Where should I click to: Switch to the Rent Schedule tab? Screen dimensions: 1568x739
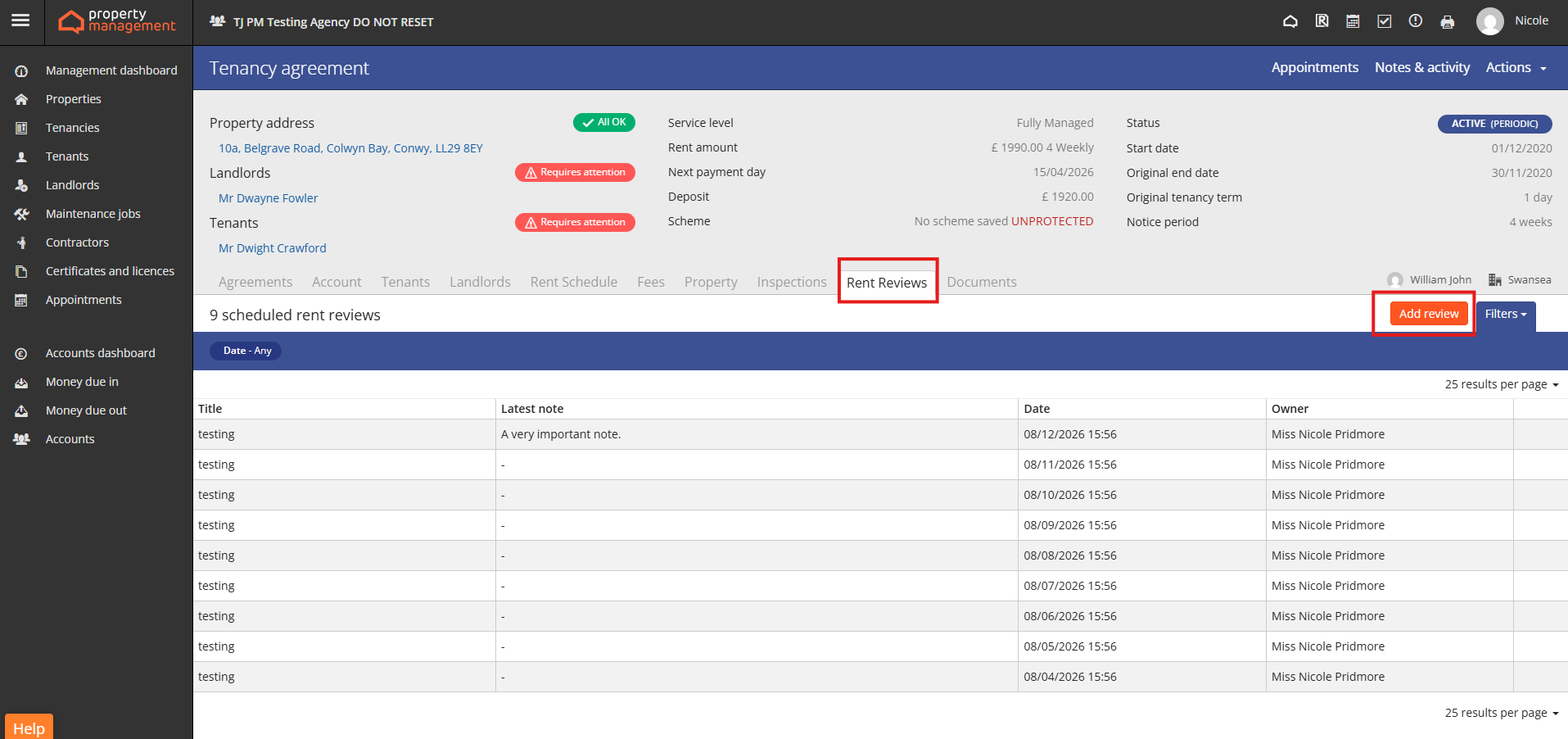(573, 282)
